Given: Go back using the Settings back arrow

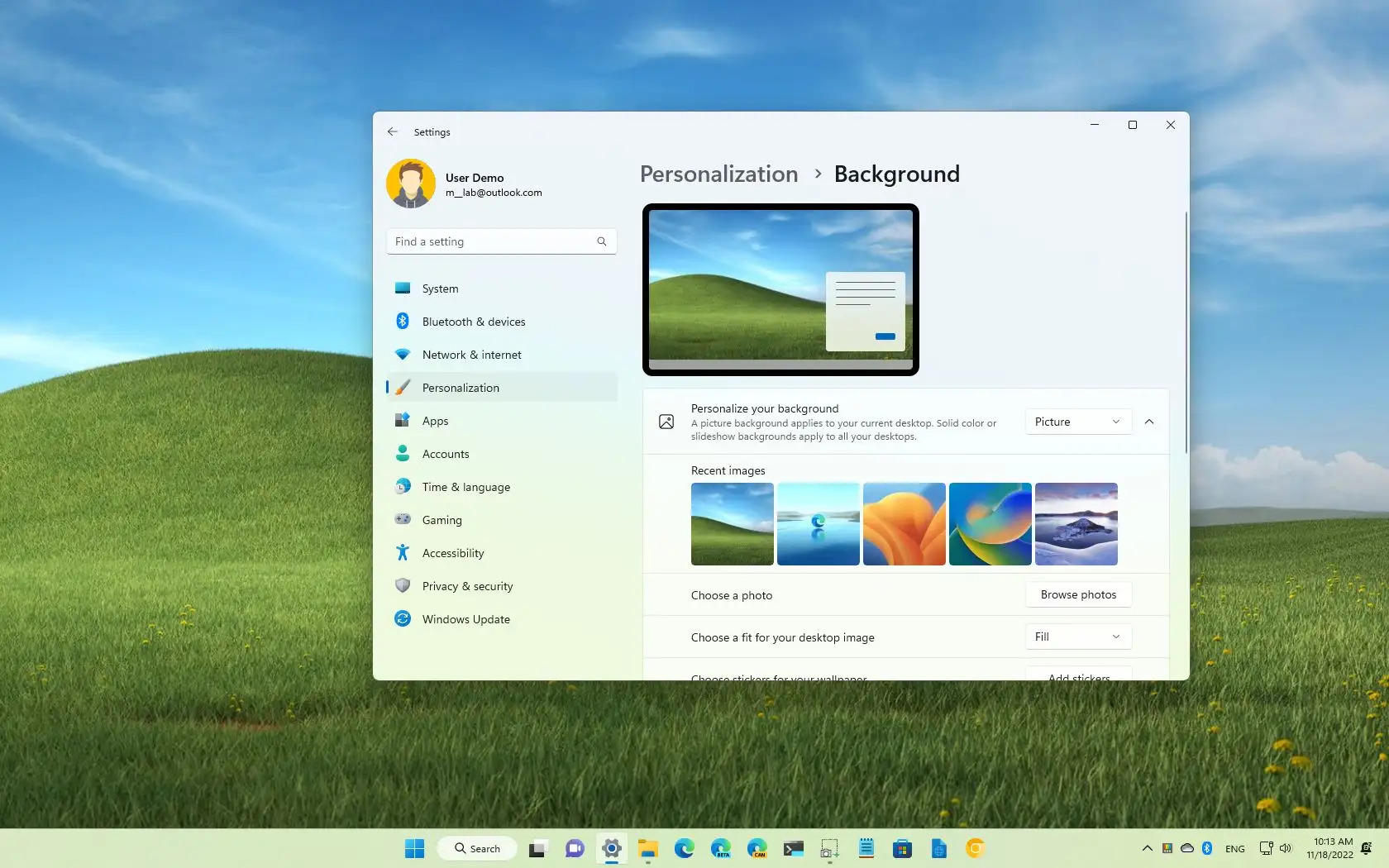Looking at the screenshot, I should [393, 132].
